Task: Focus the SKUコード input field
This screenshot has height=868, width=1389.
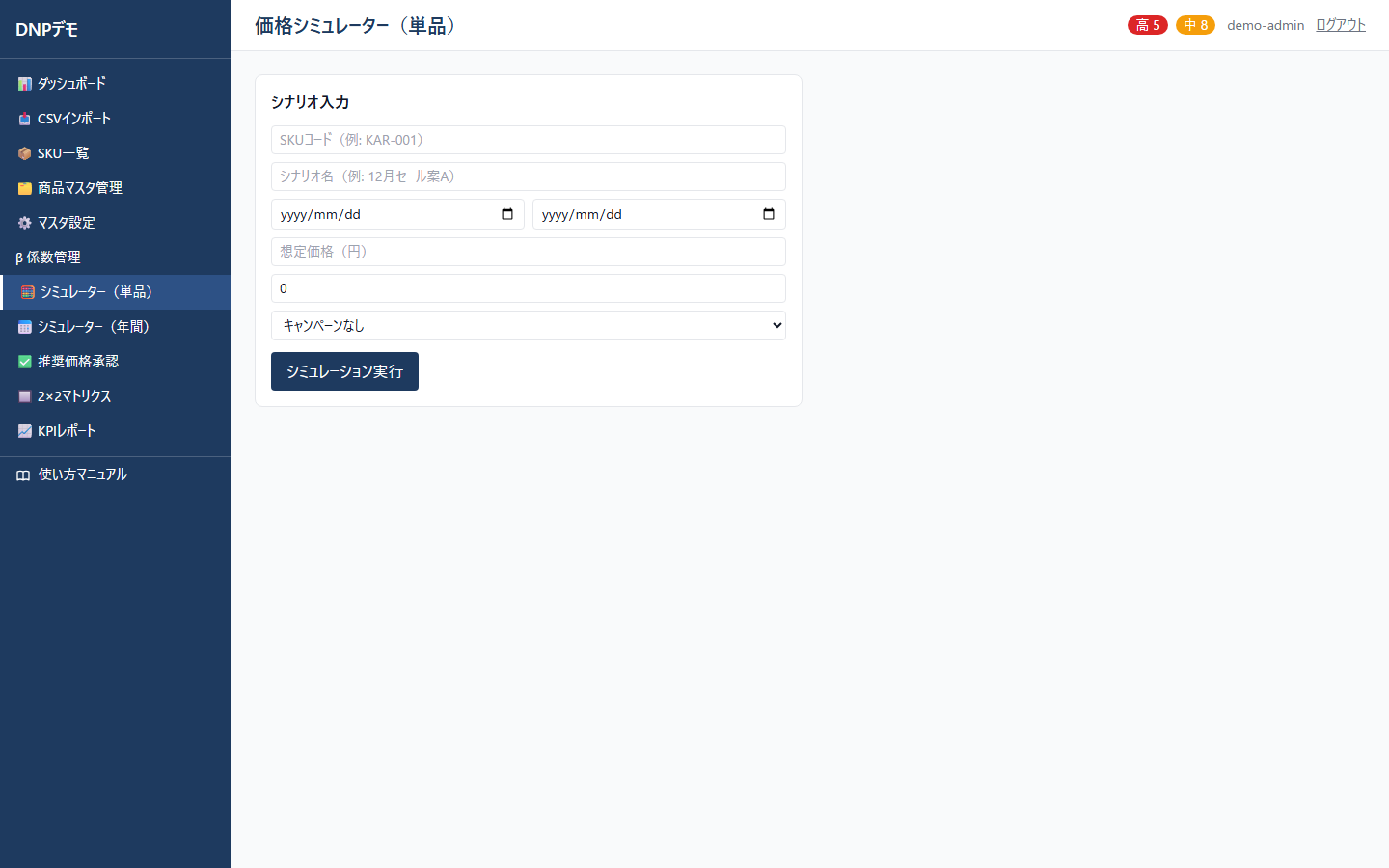Action: pos(529,140)
